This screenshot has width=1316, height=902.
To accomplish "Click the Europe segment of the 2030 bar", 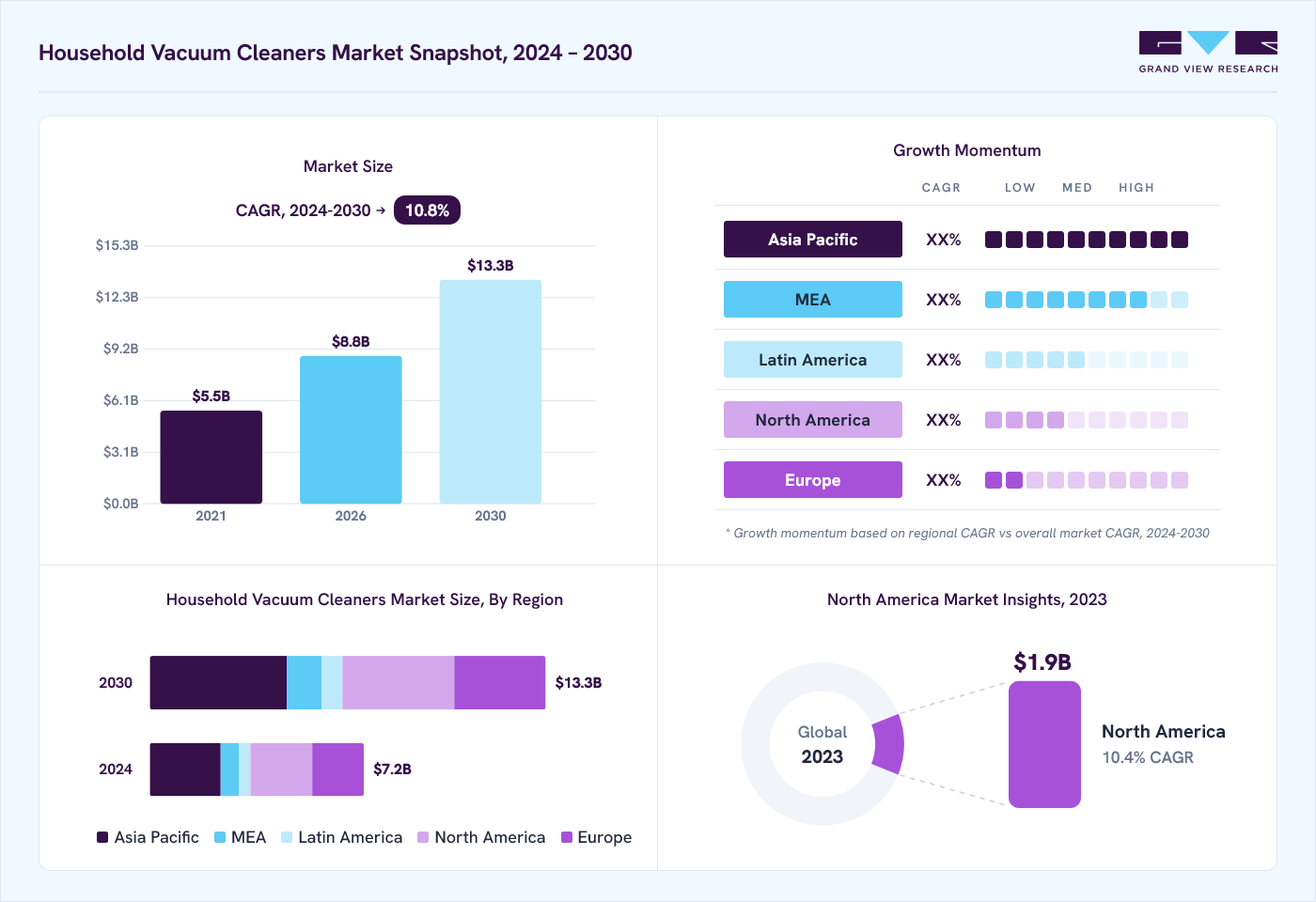I will point(500,683).
